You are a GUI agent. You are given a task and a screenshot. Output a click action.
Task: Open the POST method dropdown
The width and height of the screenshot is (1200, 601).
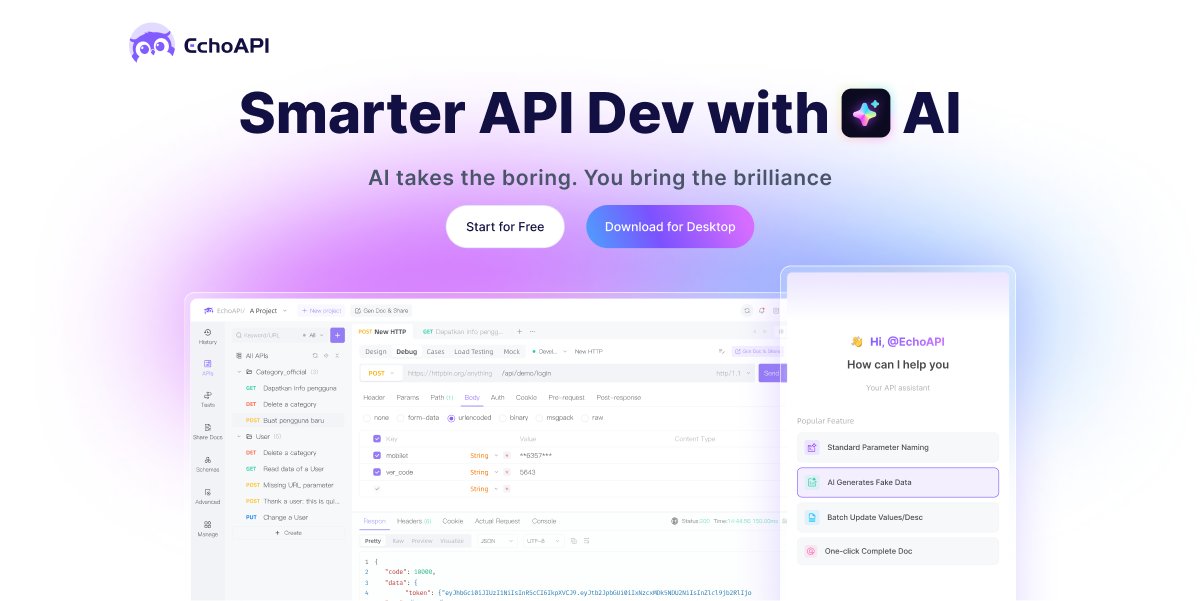click(381, 372)
